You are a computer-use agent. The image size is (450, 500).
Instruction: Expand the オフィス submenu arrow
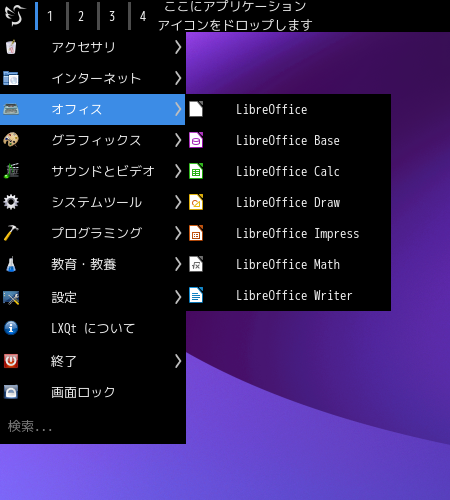178,109
